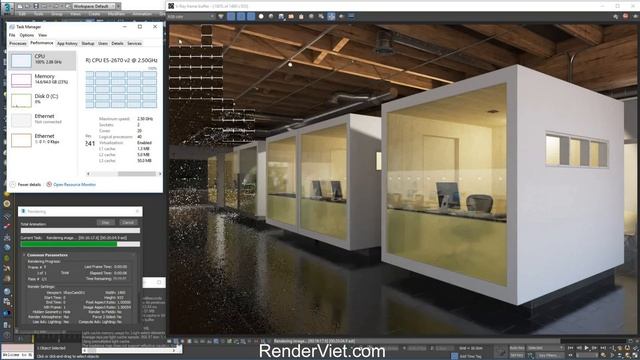
Task: Click the clear image icon in VFB
Action: (301, 16)
